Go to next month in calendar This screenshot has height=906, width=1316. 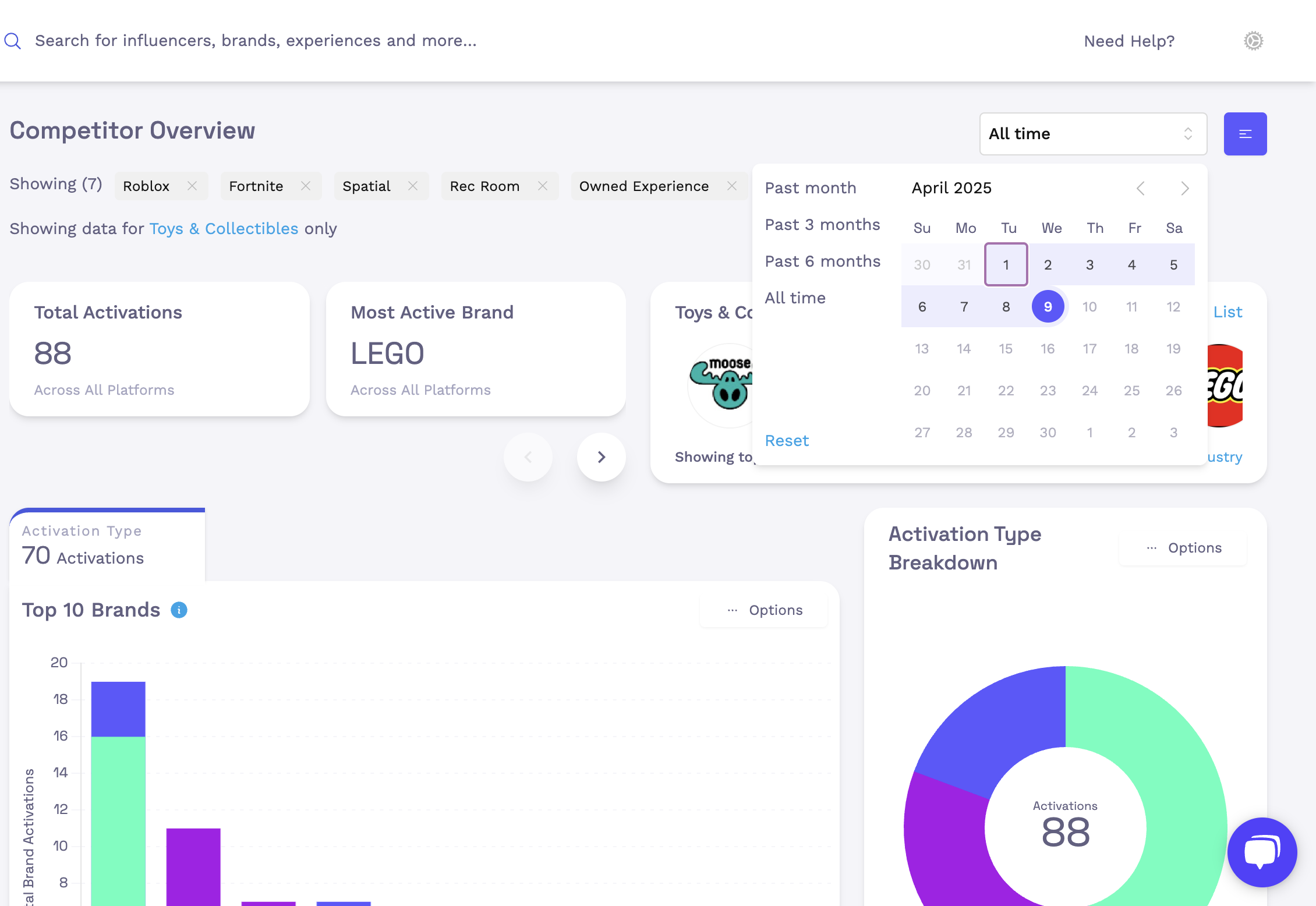coord(1184,188)
